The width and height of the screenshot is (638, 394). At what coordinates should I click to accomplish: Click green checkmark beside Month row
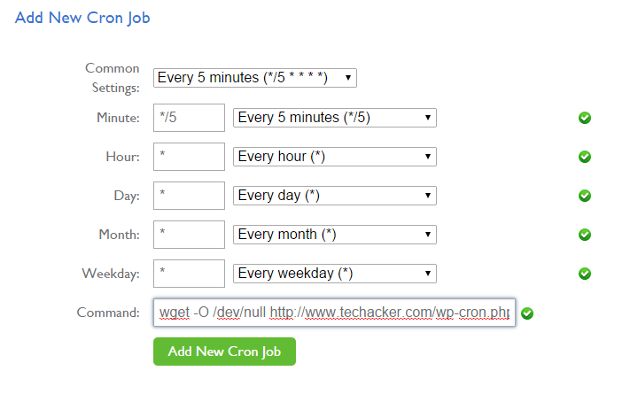click(x=585, y=234)
